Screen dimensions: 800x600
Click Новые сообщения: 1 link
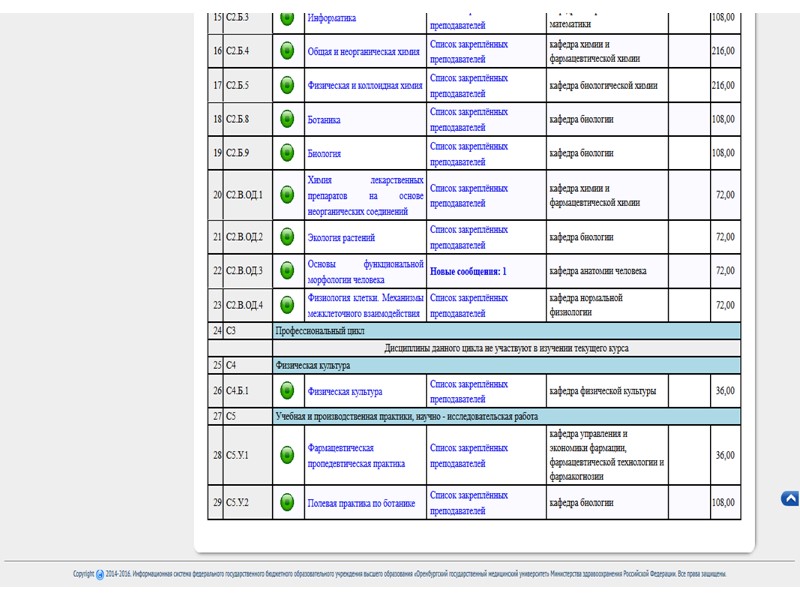tap(468, 271)
